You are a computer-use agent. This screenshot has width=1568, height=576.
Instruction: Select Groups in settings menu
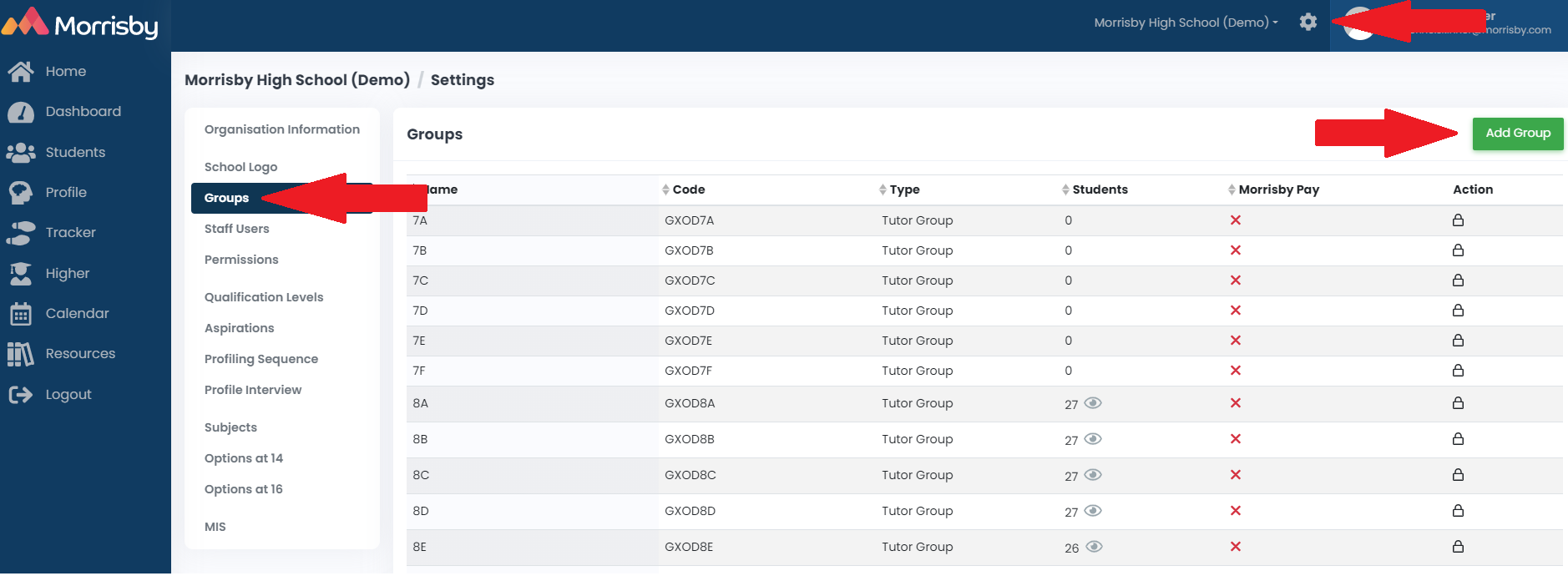(282, 198)
